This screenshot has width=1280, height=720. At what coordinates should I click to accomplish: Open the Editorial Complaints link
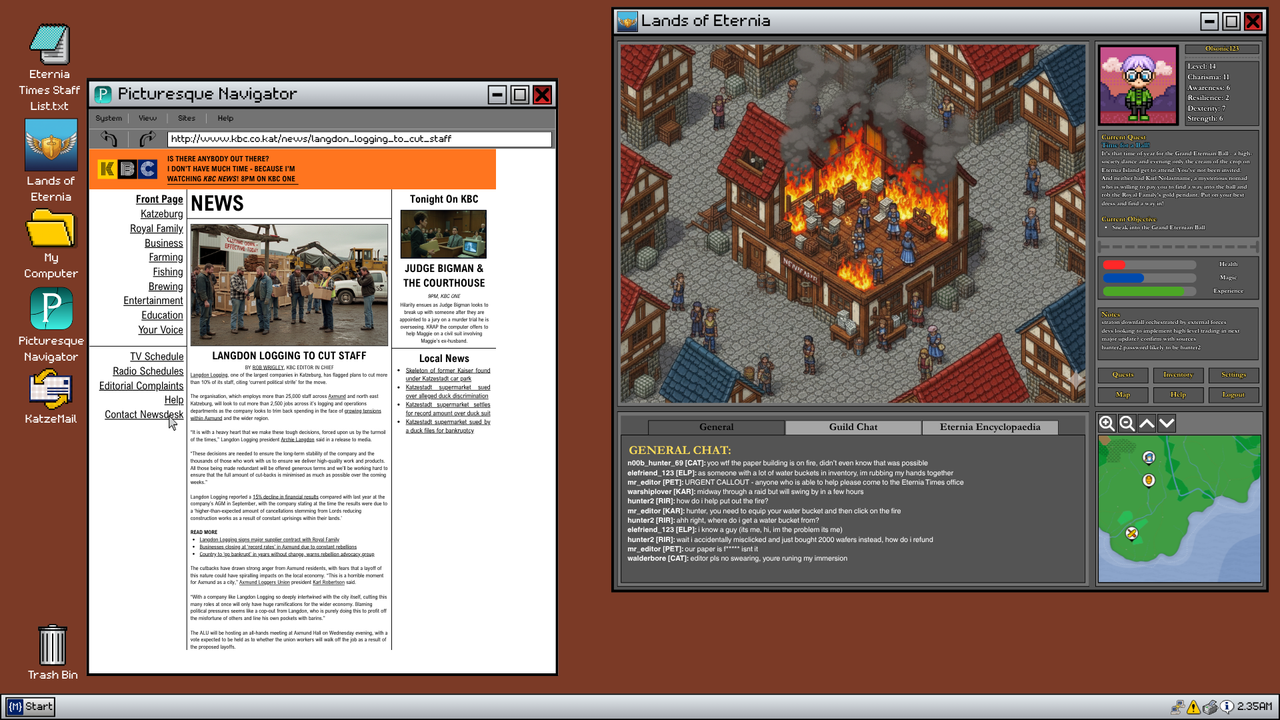pos(141,385)
